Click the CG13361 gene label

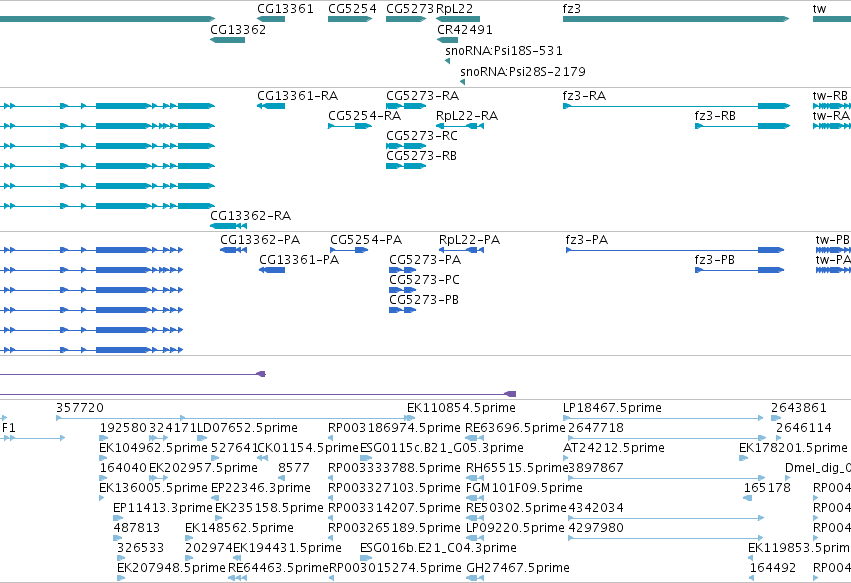[x=285, y=9]
